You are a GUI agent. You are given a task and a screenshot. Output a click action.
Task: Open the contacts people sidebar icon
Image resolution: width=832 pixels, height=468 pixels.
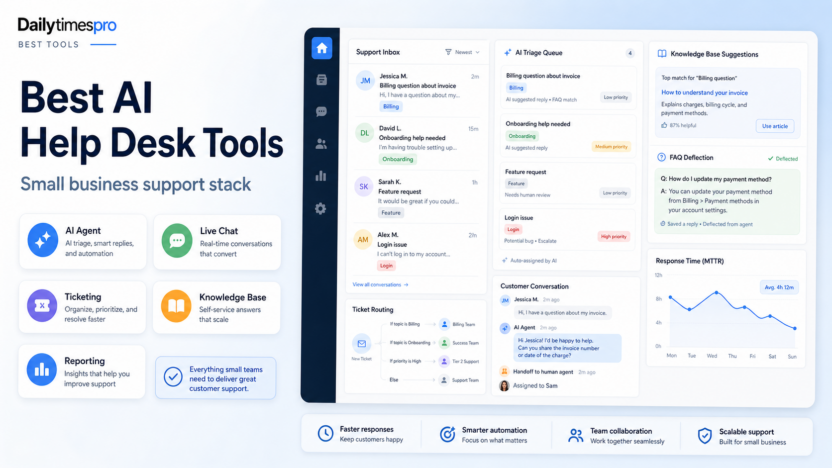321,144
